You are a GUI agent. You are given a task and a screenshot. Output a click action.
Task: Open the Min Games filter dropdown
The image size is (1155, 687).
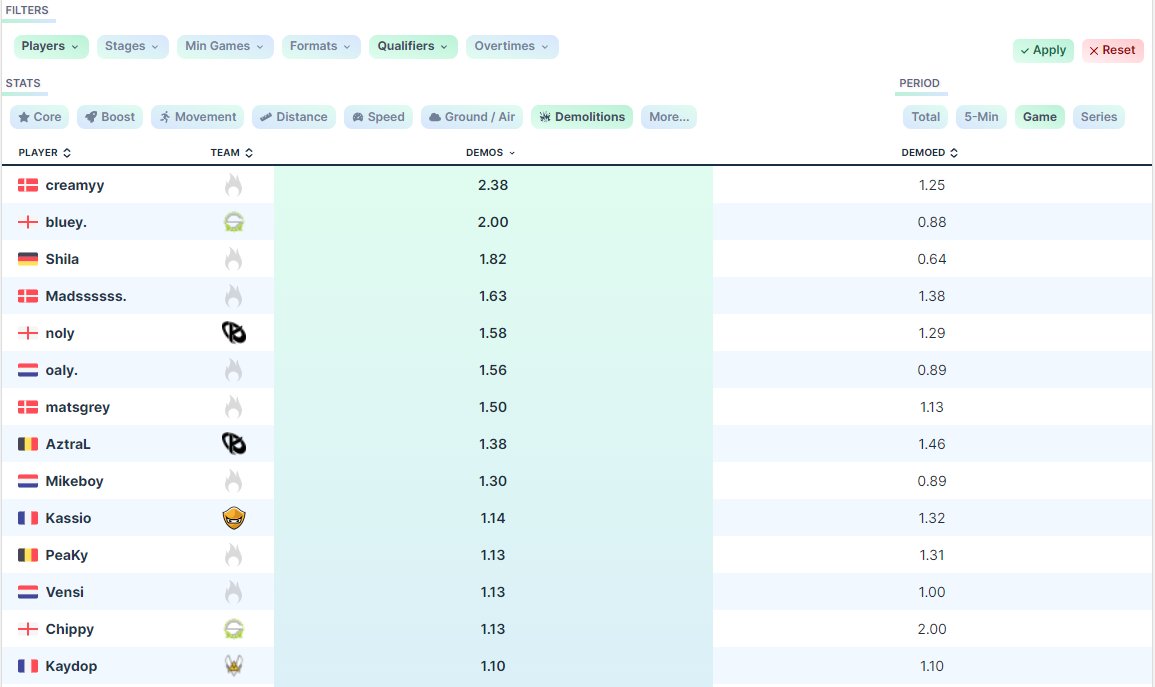tap(225, 46)
